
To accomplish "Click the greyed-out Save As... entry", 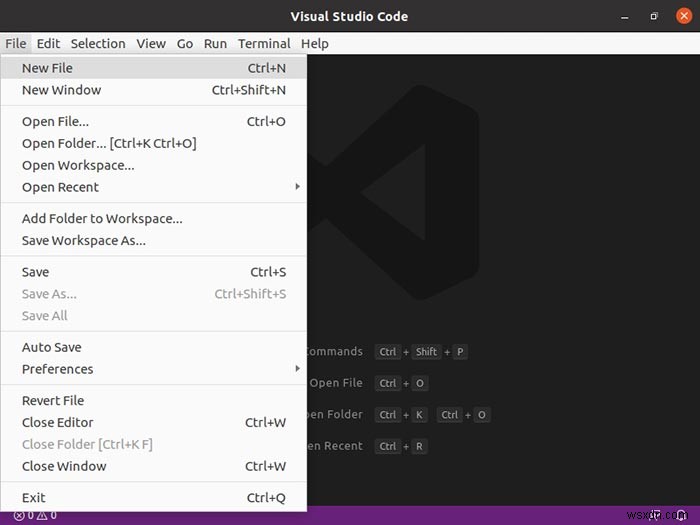I will point(154,294).
